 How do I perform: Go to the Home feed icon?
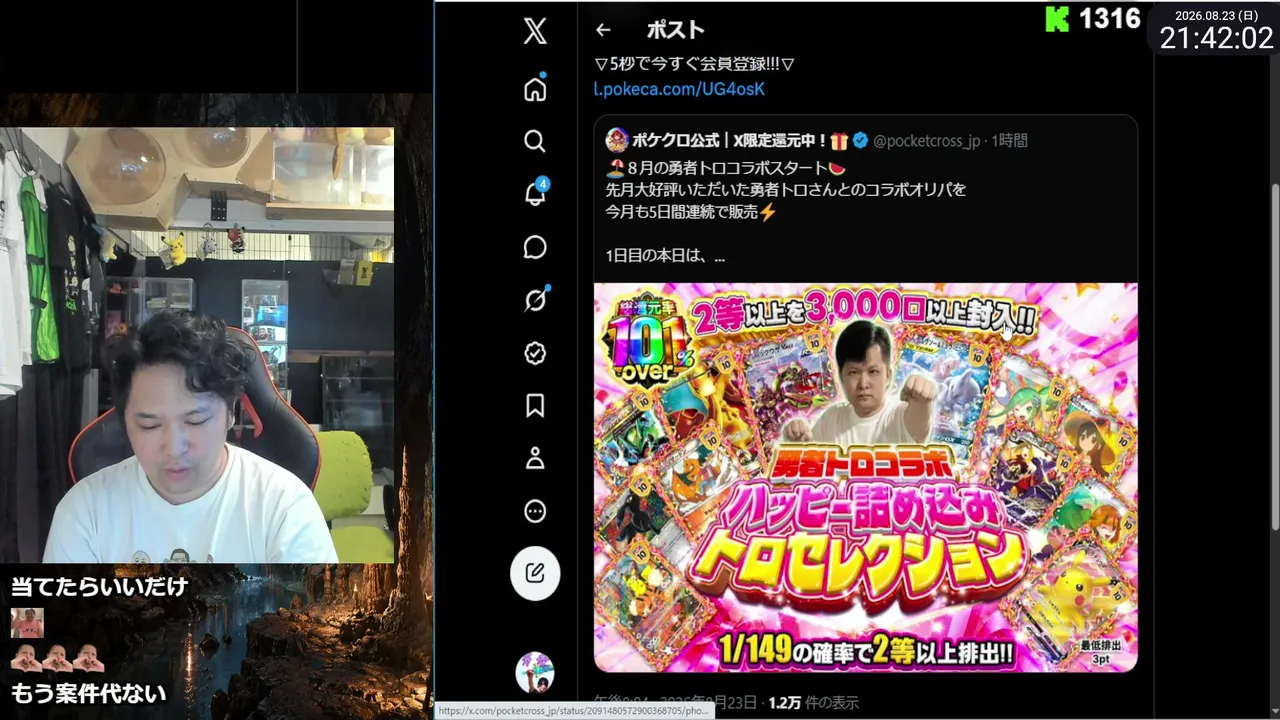click(535, 89)
